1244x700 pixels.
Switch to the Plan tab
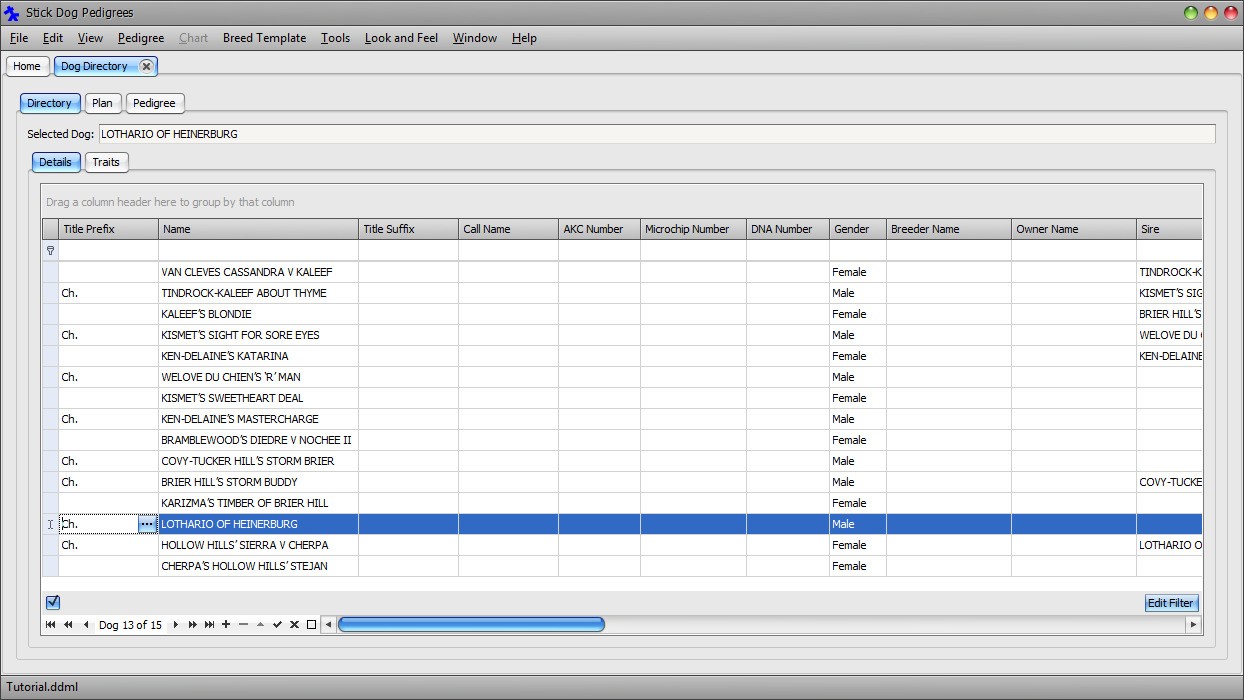click(102, 103)
